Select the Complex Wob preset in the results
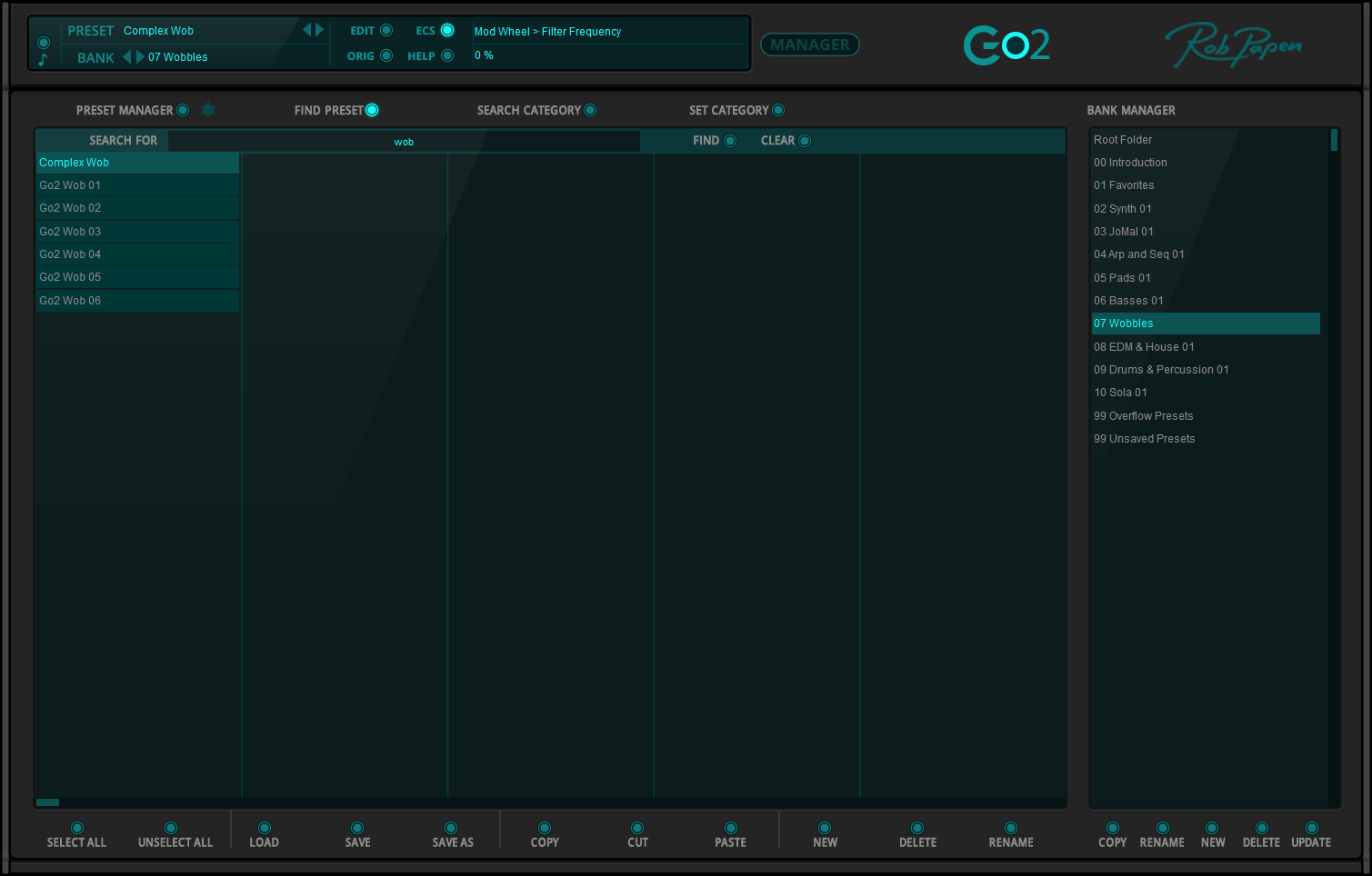This screenshot has height=876, width=1372. (137, 163)
